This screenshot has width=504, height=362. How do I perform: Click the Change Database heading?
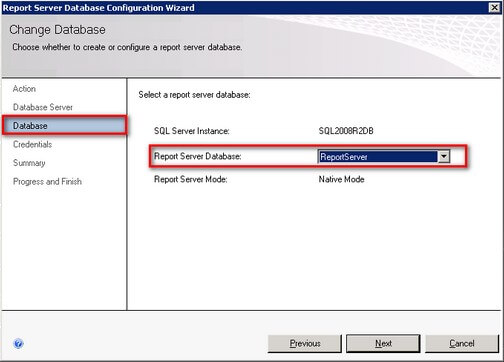coord(57,30)
